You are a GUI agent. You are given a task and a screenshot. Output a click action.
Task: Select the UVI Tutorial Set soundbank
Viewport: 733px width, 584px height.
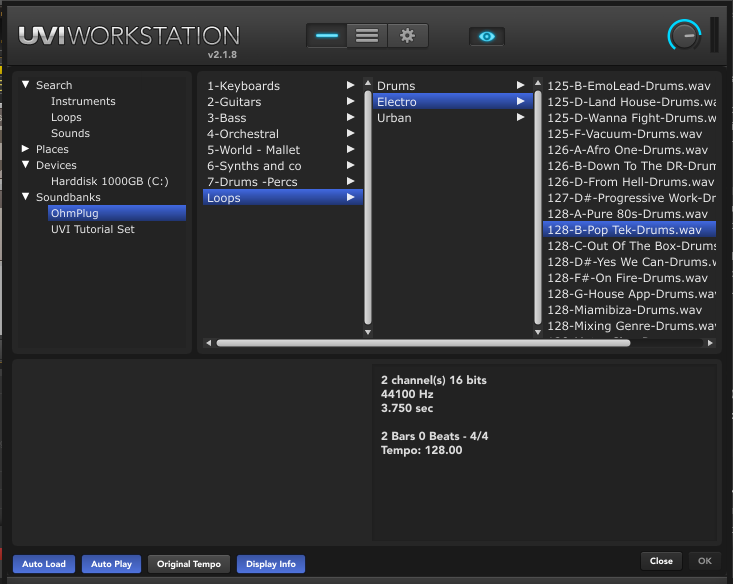pyautogui.click(x=93, y=229)
